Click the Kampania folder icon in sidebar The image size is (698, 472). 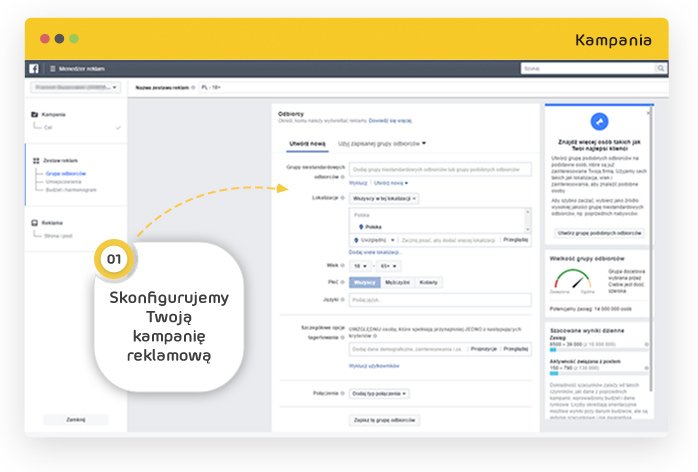point(34,115)
